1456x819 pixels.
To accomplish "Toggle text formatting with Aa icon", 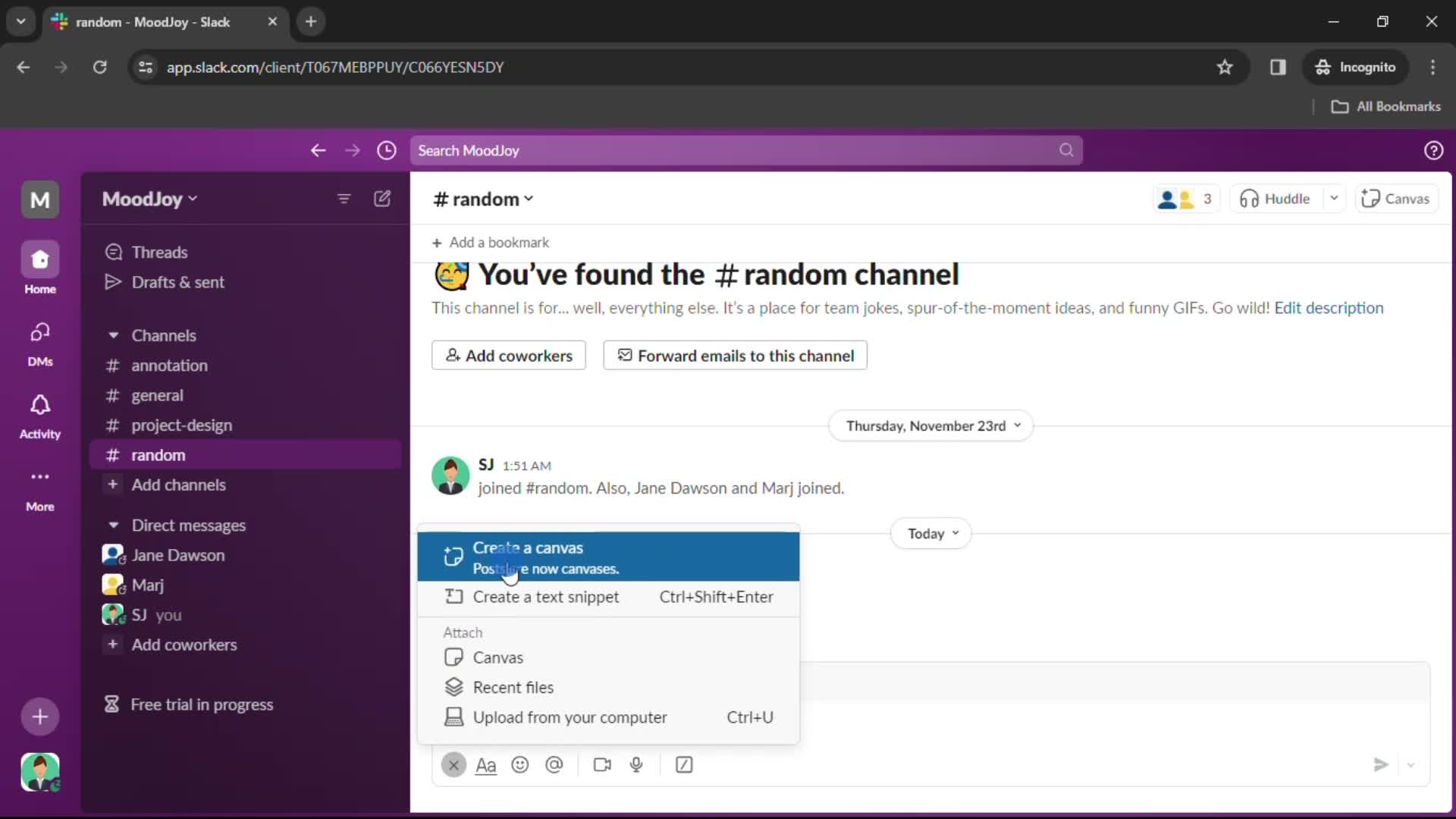I will 485,765.
